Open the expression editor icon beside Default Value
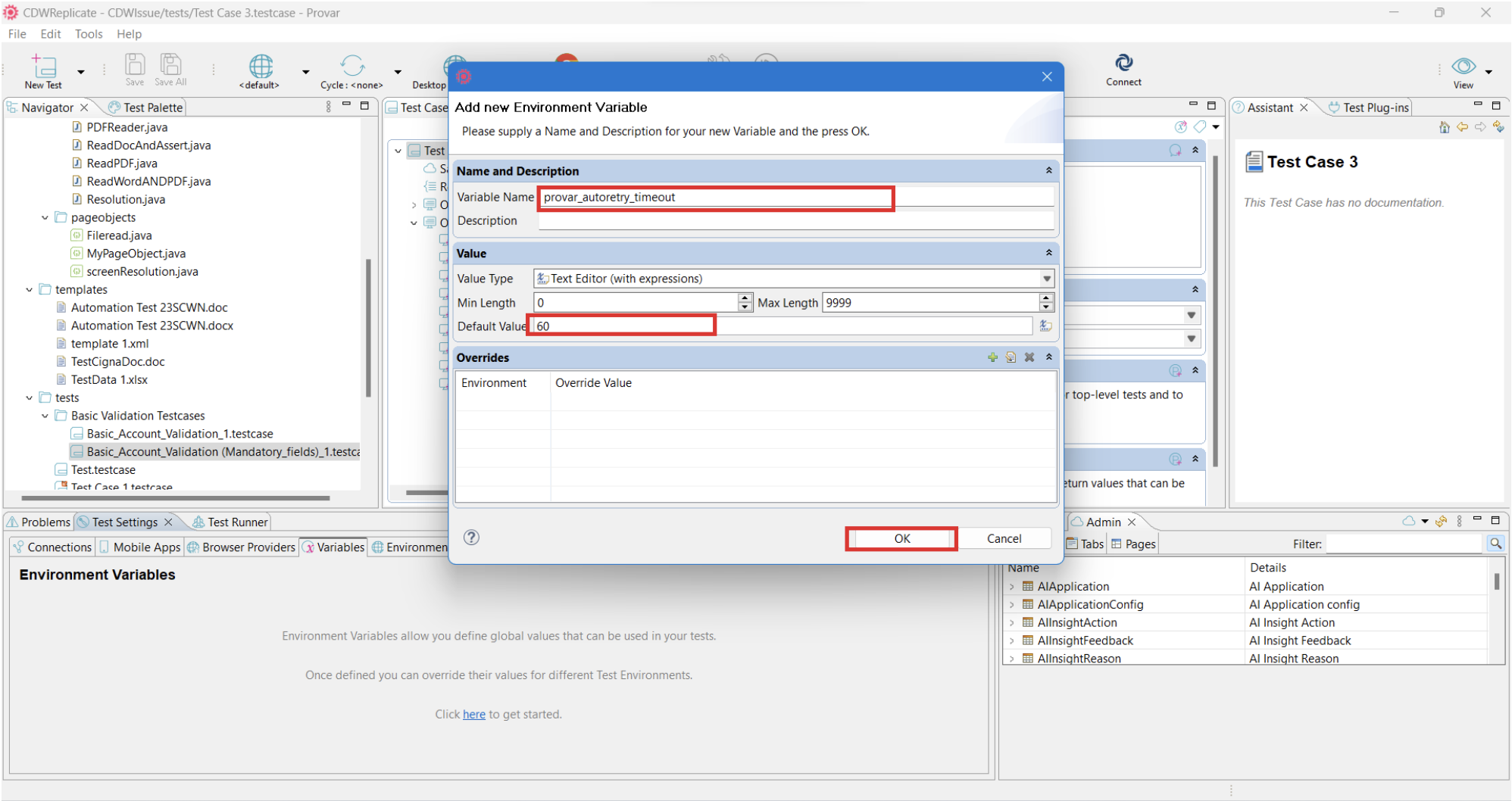Viewport: 1512px width, 801px height. coord(1045,326)
